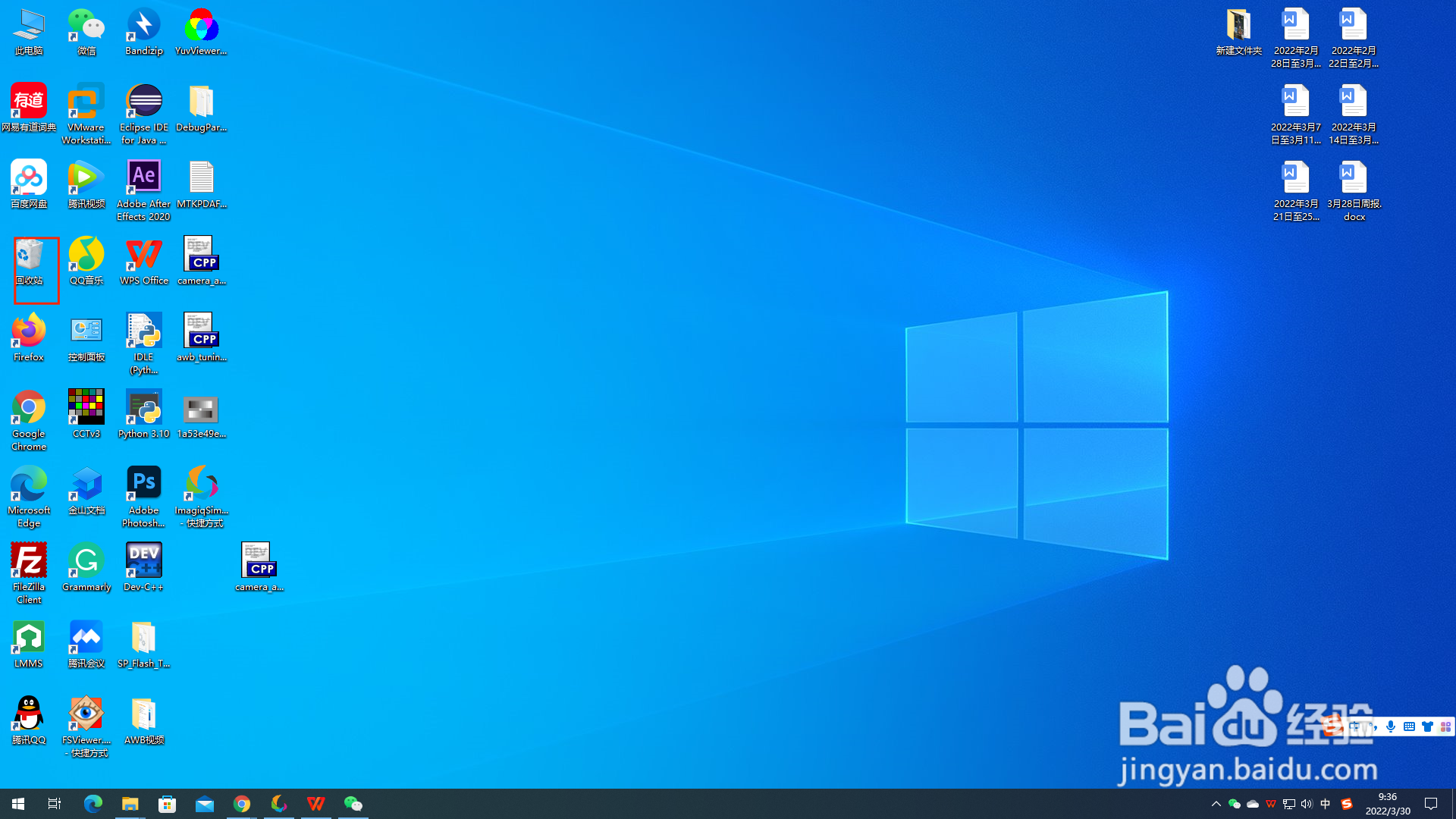Select the 此电脑 (This PC) desktop icon
Image resolution: width=1456 pixels, height=819 pixels.
point(29,33)
